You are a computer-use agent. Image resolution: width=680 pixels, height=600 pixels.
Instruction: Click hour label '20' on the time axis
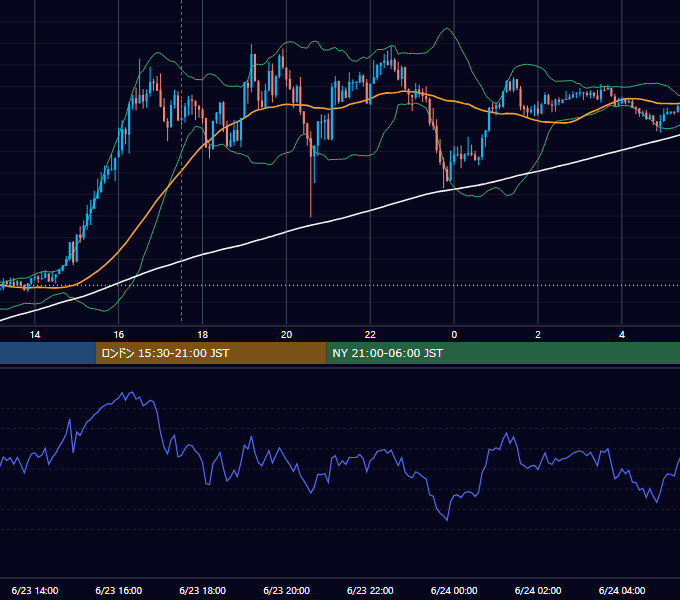[x=286, y=335]
